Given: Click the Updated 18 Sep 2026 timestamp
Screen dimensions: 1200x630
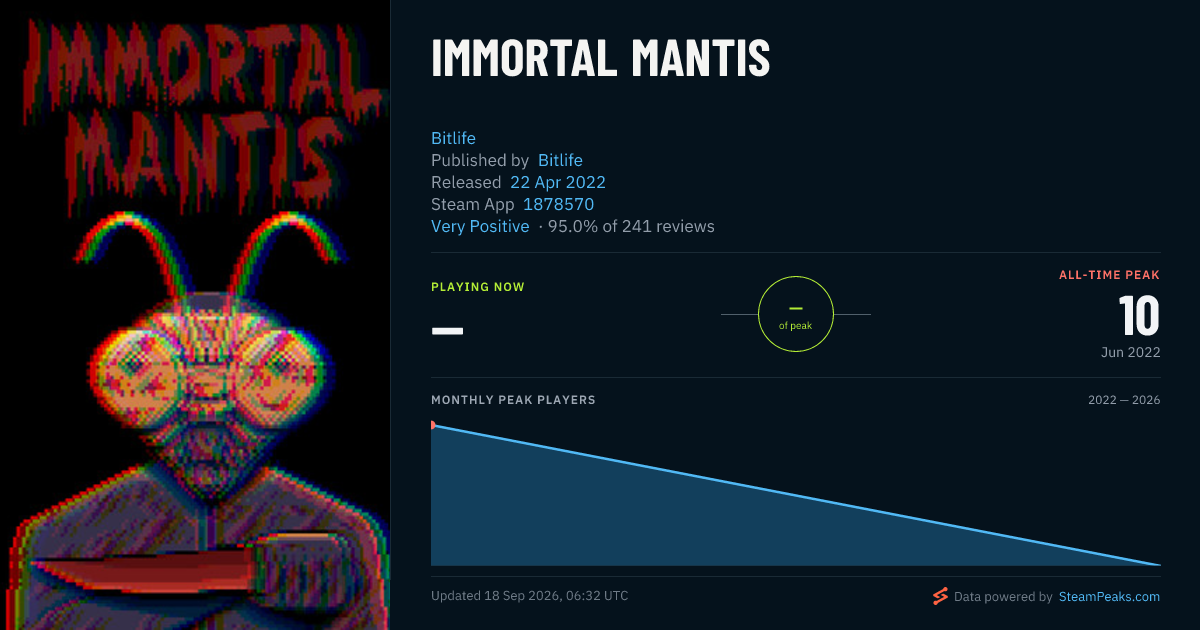Looking at the screenshot, I should [530, 596].
